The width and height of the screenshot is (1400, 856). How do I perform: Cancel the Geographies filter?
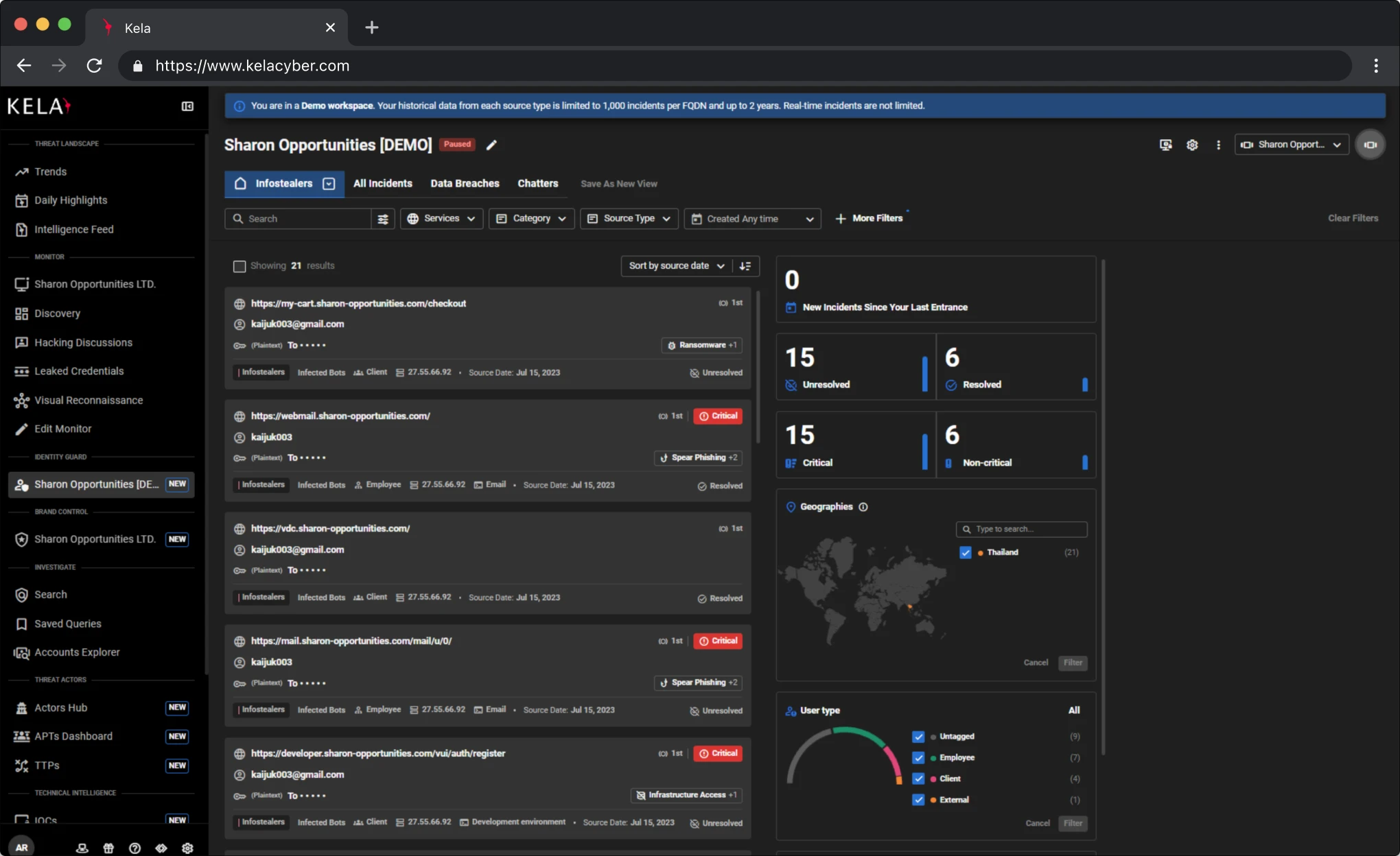coord(1036,663)
